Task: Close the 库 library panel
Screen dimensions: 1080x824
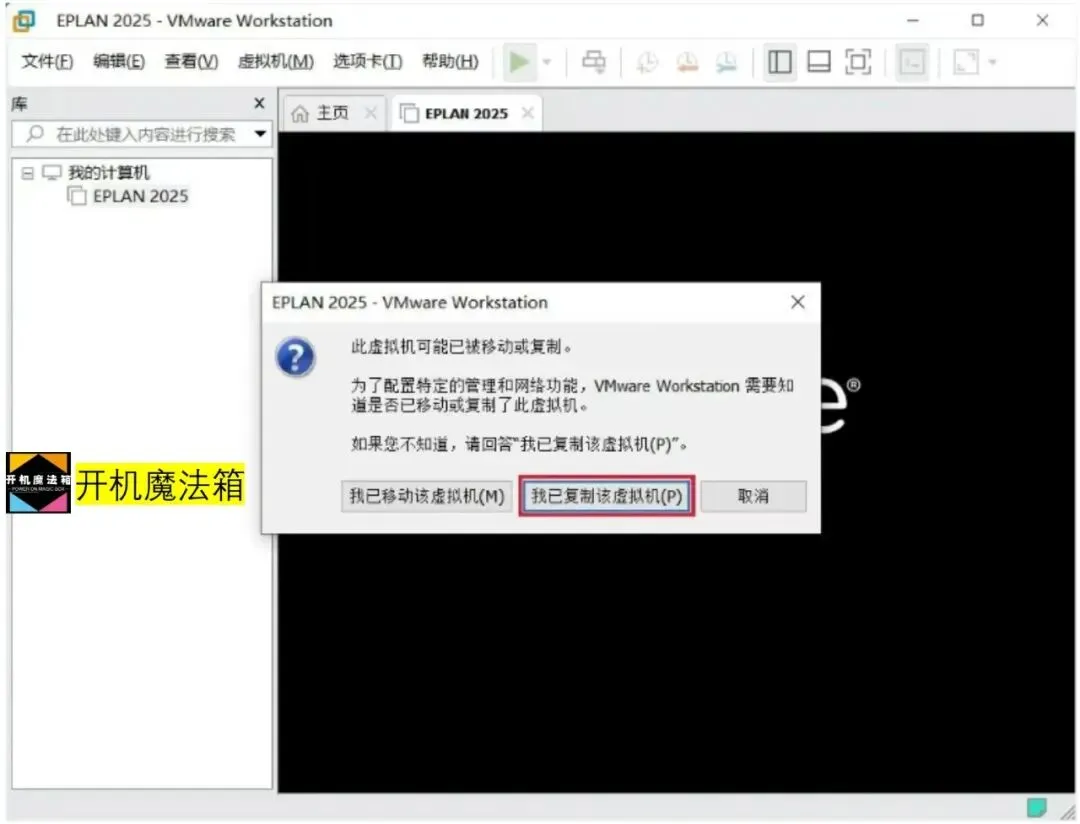Action: [x=260, y=103]
